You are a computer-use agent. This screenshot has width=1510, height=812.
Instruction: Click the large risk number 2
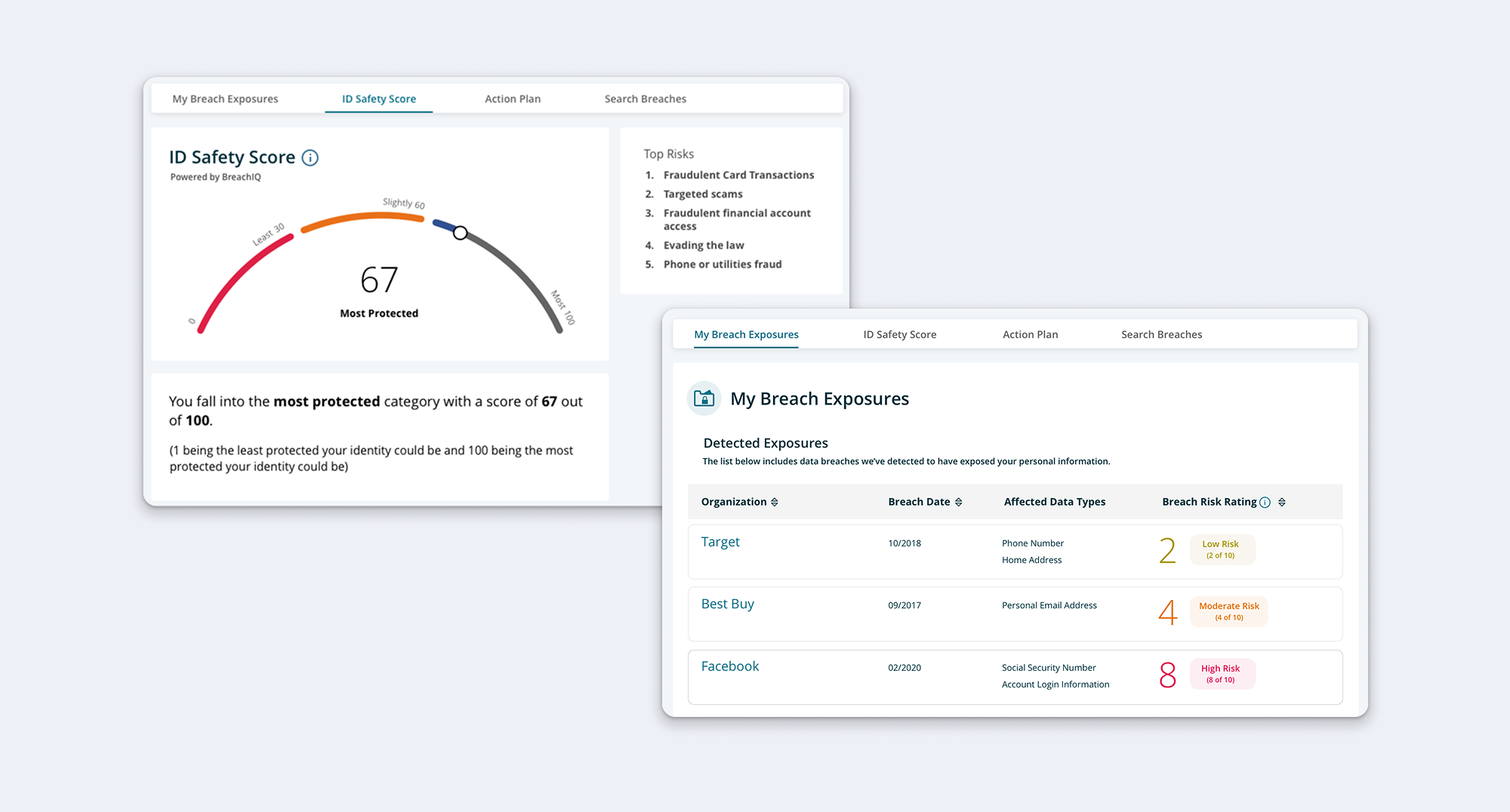click(x=1167, y=549)
